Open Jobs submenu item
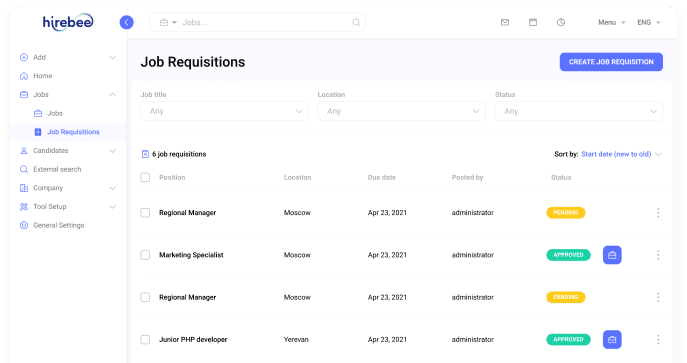Screen dimensions: 687x363 55,113
